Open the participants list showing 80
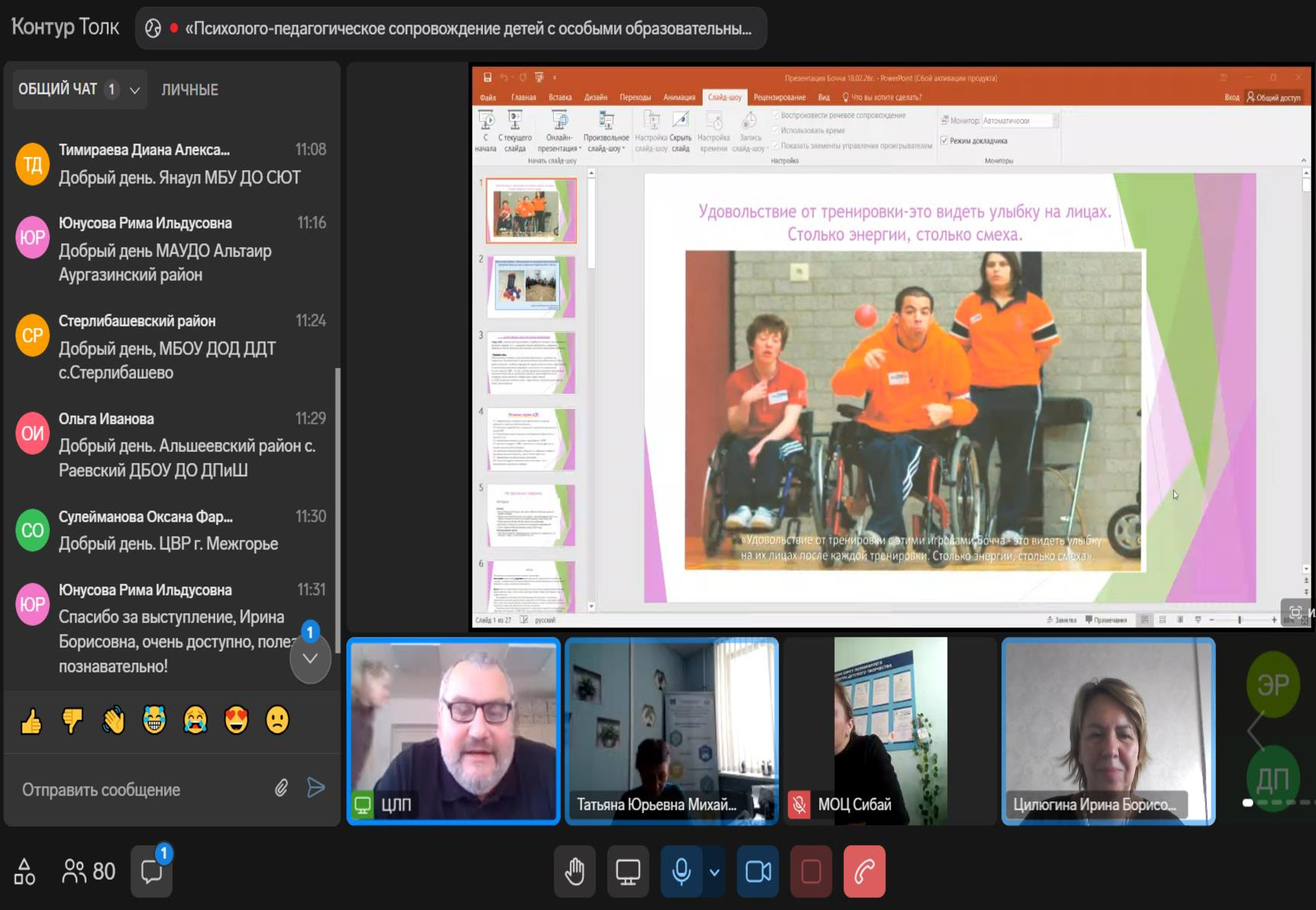Viewport: 1316px width, 910px height. pos(89,872)
